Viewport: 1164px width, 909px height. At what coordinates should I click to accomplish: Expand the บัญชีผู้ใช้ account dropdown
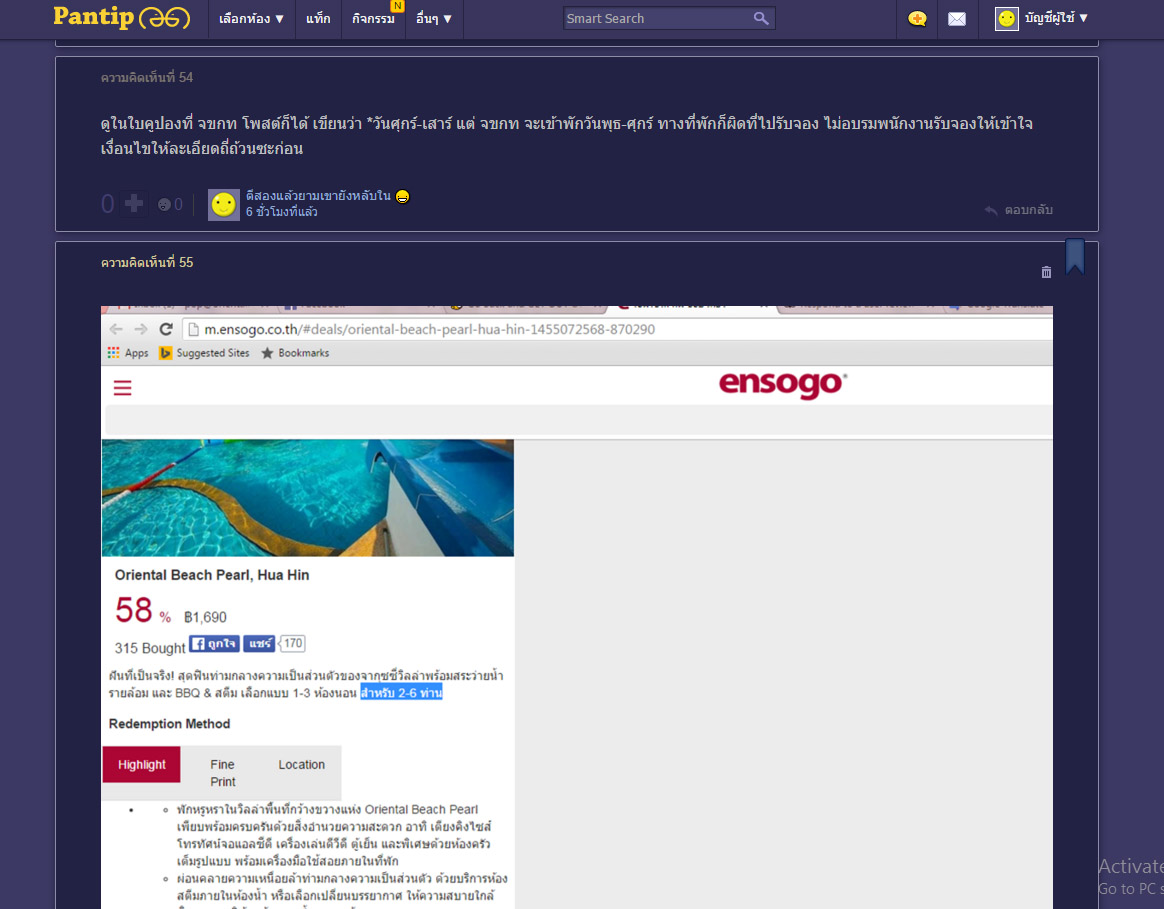[1056, 18]
